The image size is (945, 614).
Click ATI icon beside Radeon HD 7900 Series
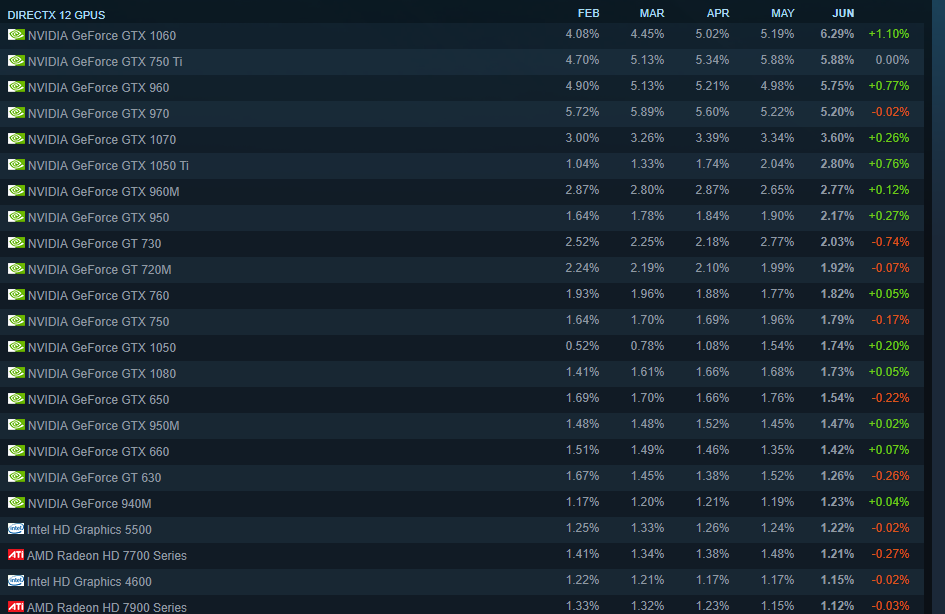[x=16, y=606]
